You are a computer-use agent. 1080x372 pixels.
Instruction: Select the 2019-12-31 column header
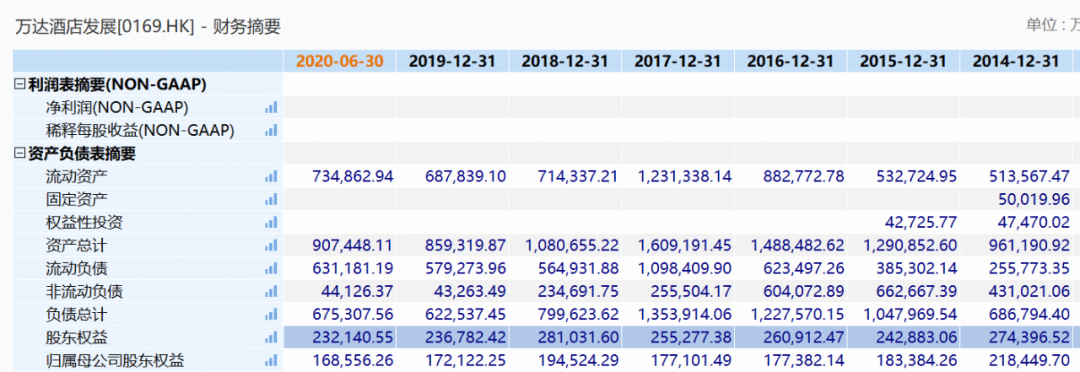pyautogui.click(x=453, y=61)
